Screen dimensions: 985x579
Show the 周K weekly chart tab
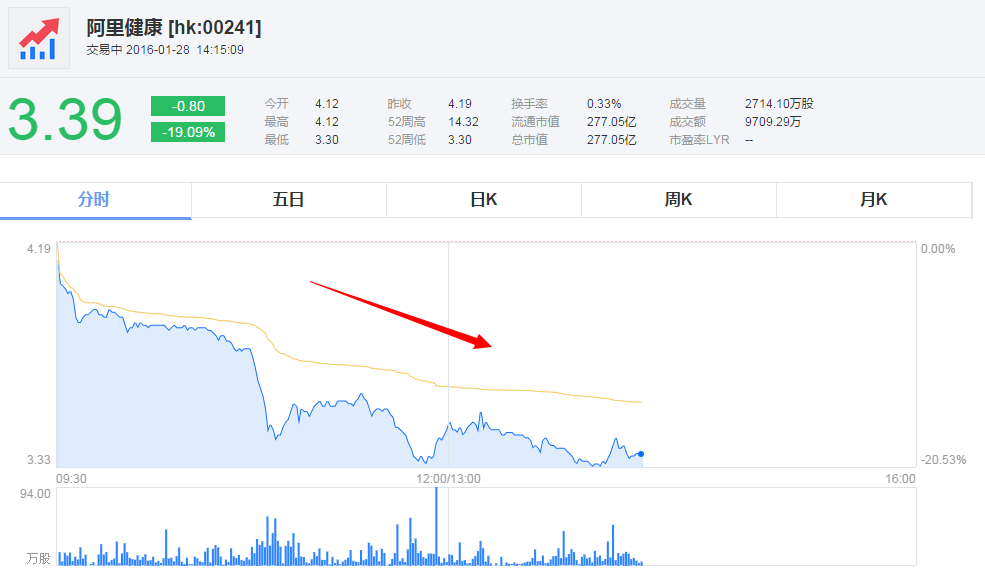coord(678,200)
